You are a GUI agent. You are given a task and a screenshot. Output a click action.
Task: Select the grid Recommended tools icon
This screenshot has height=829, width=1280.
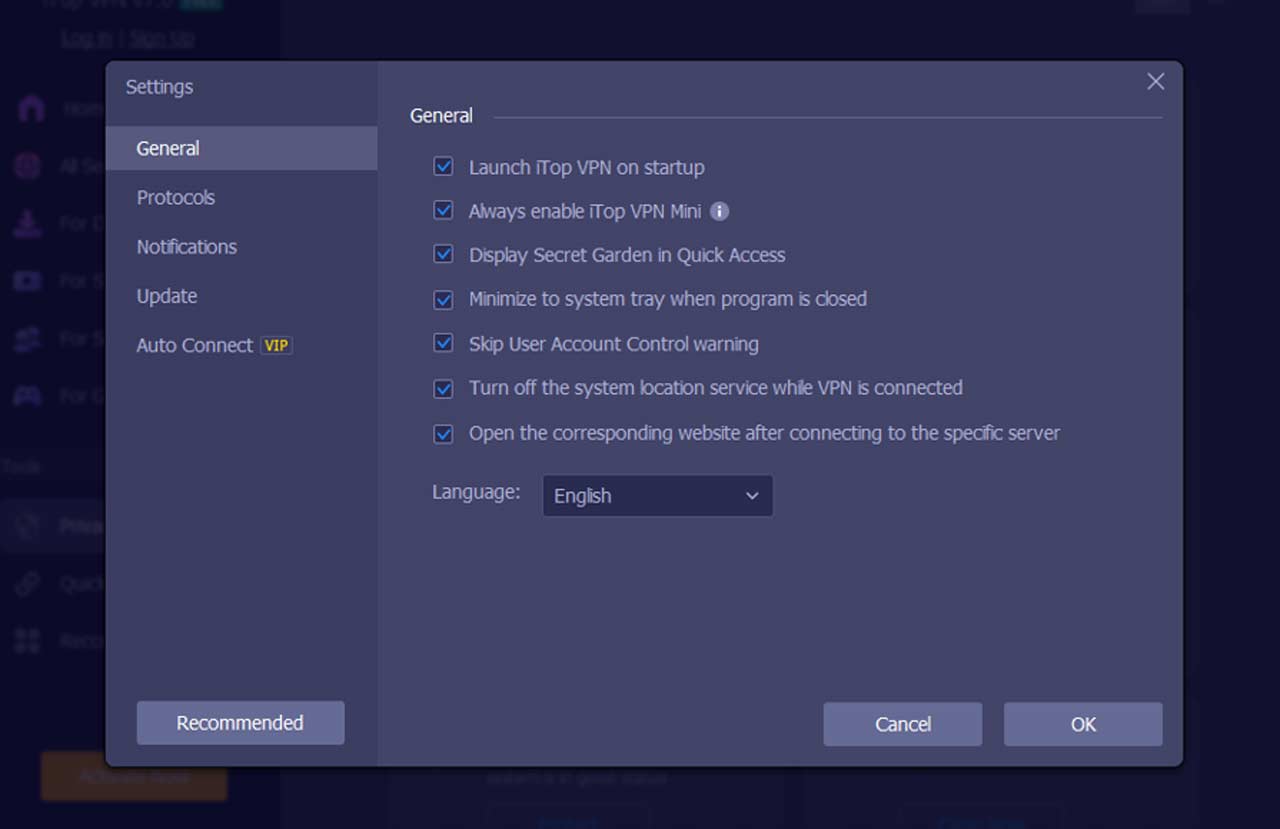tap(28, 638)
